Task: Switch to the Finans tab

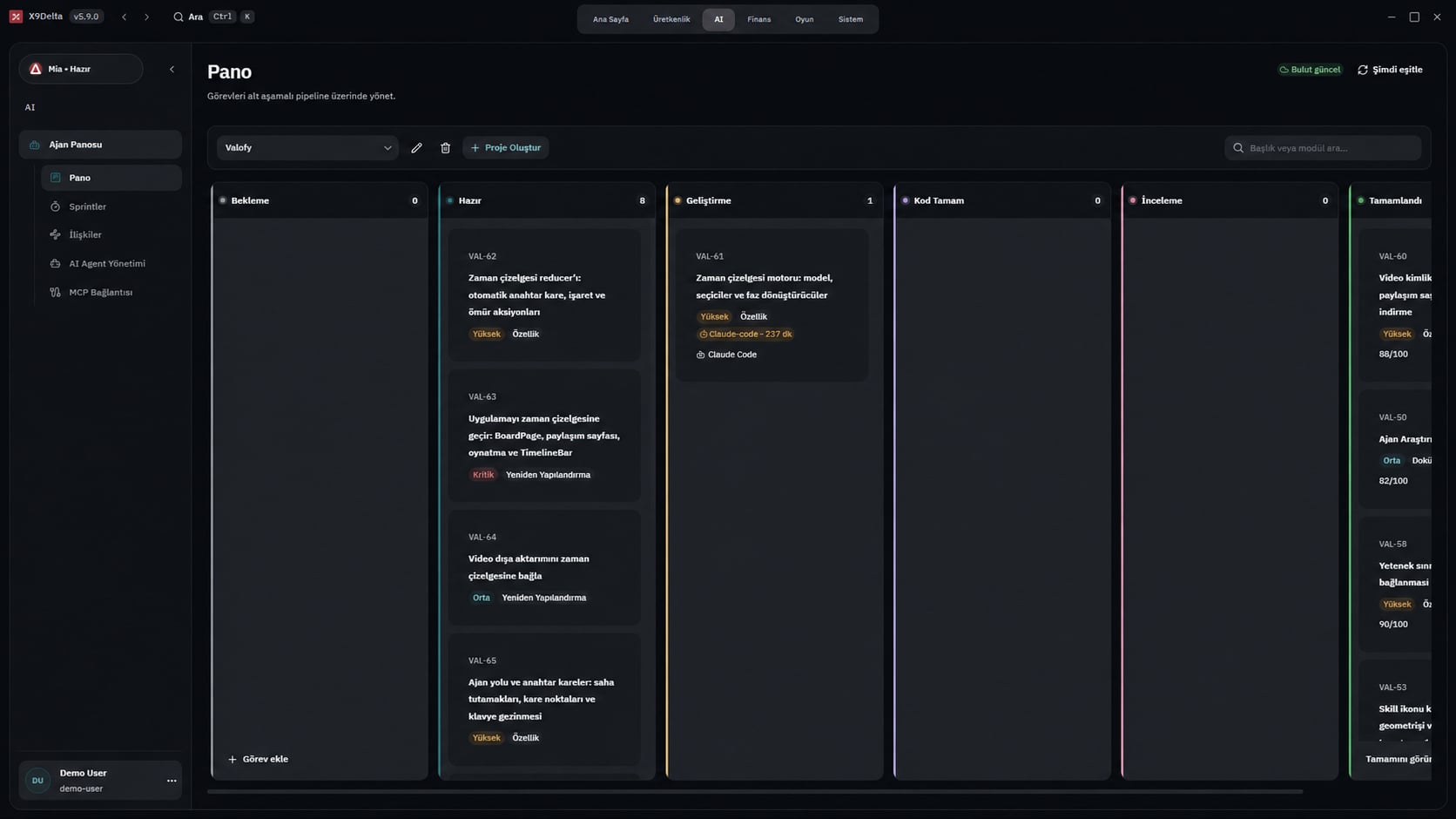Action: pyautogui.click(x=758, y=19)
